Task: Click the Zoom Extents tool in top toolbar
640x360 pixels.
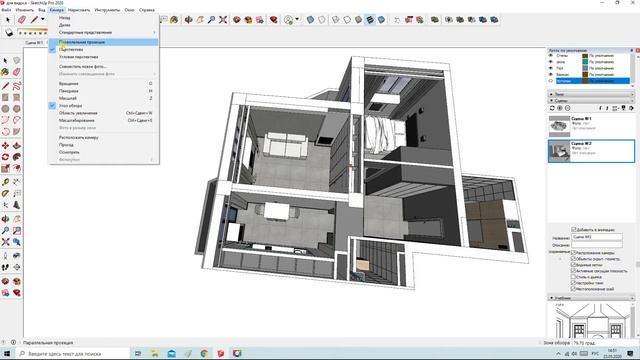Action: pyautogui.click(x=223, y=20)
